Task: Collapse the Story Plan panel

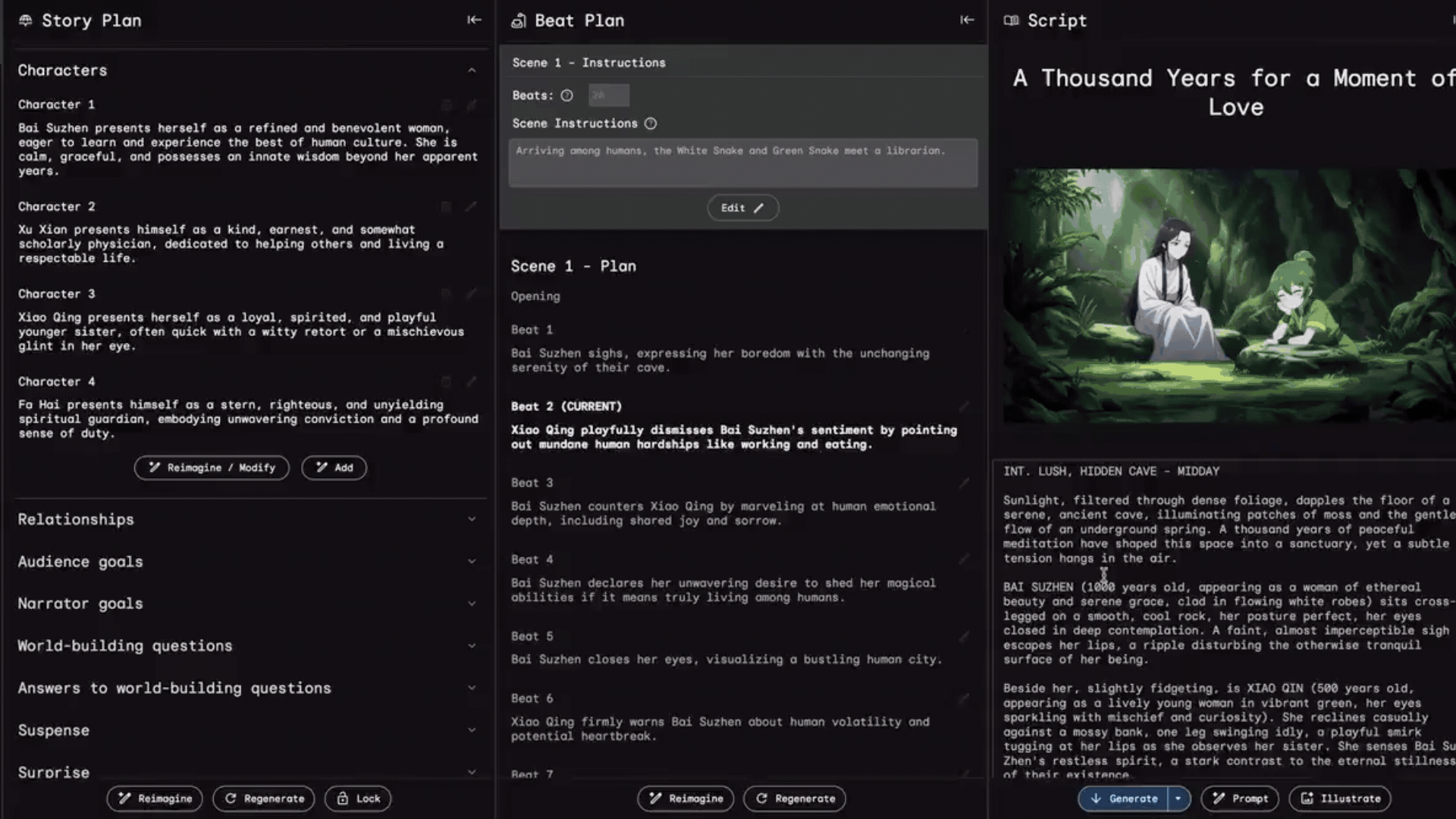Action: pos(474,20)
